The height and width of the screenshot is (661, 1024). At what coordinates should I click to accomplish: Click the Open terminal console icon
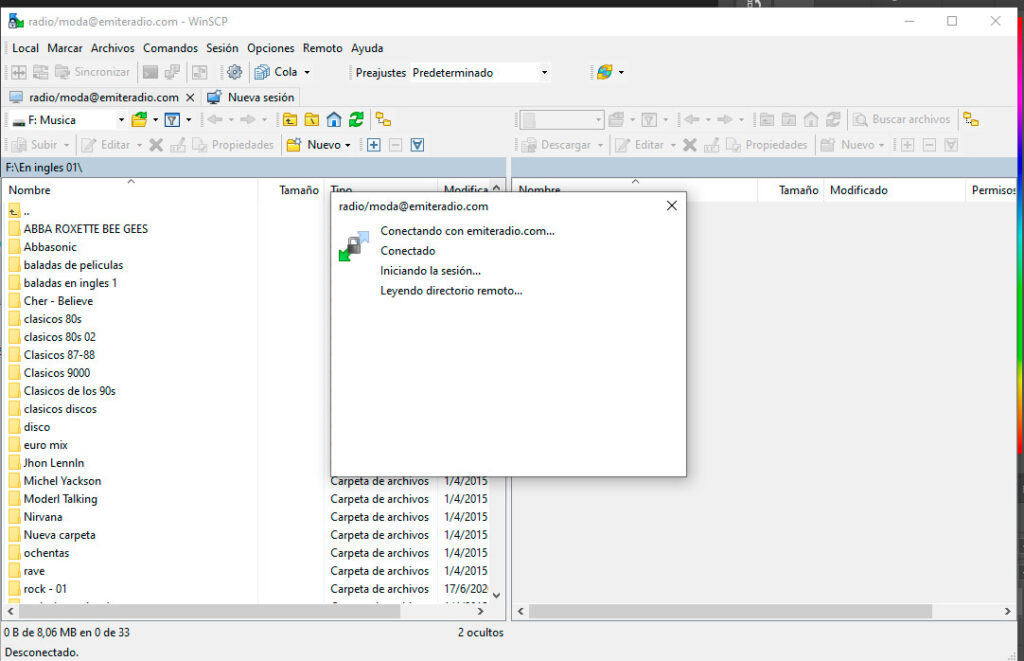coord(150,73)
